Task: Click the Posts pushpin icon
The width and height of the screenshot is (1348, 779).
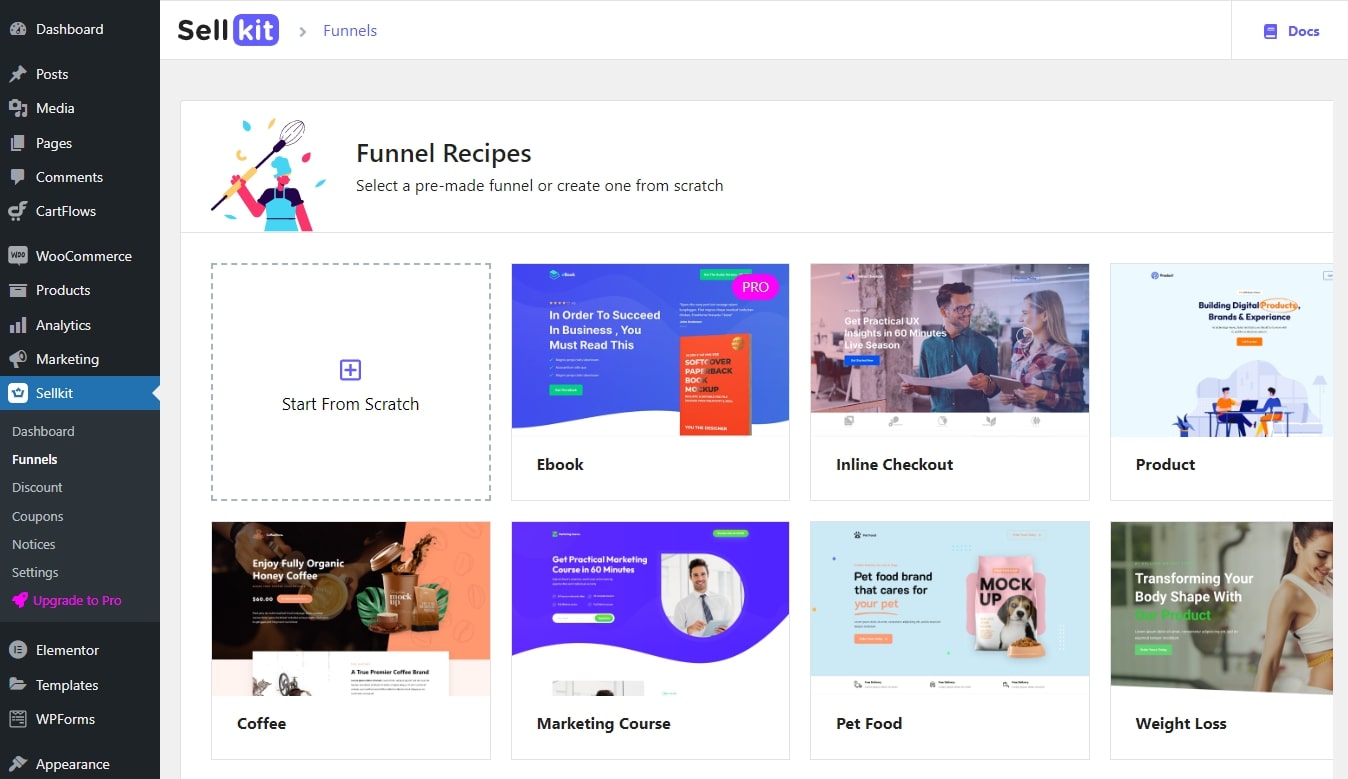Action: coord(18,74)
